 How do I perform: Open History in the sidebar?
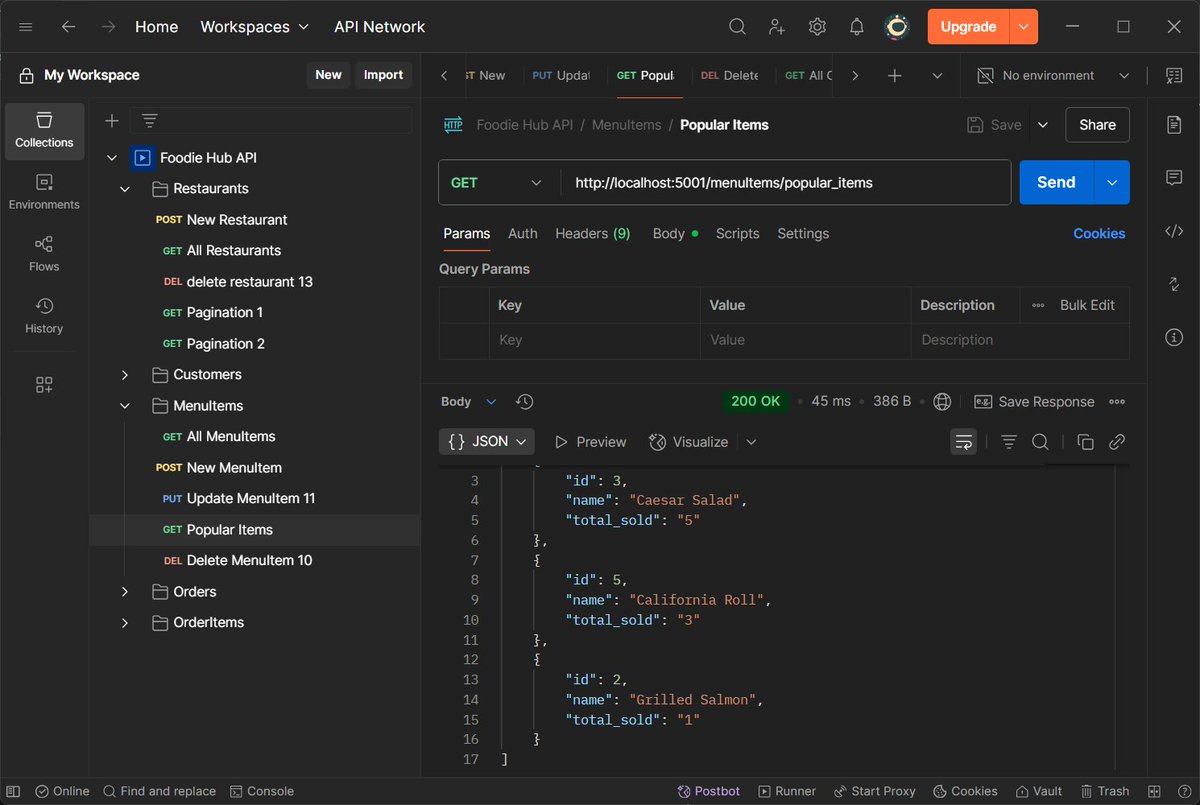(x=44, y=317)
